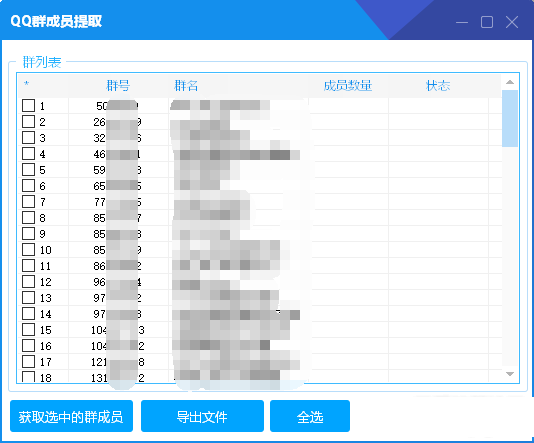Select the group name cell in row 11
This screenshot has height=443, width=534.
click(238, 266)
